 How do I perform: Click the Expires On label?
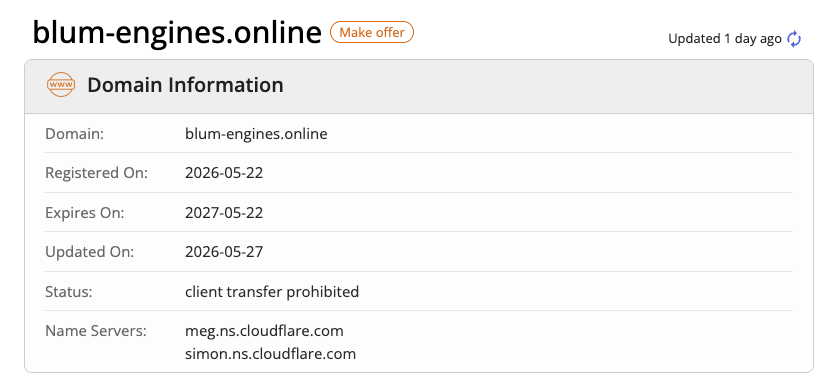[x=85, y=213]
